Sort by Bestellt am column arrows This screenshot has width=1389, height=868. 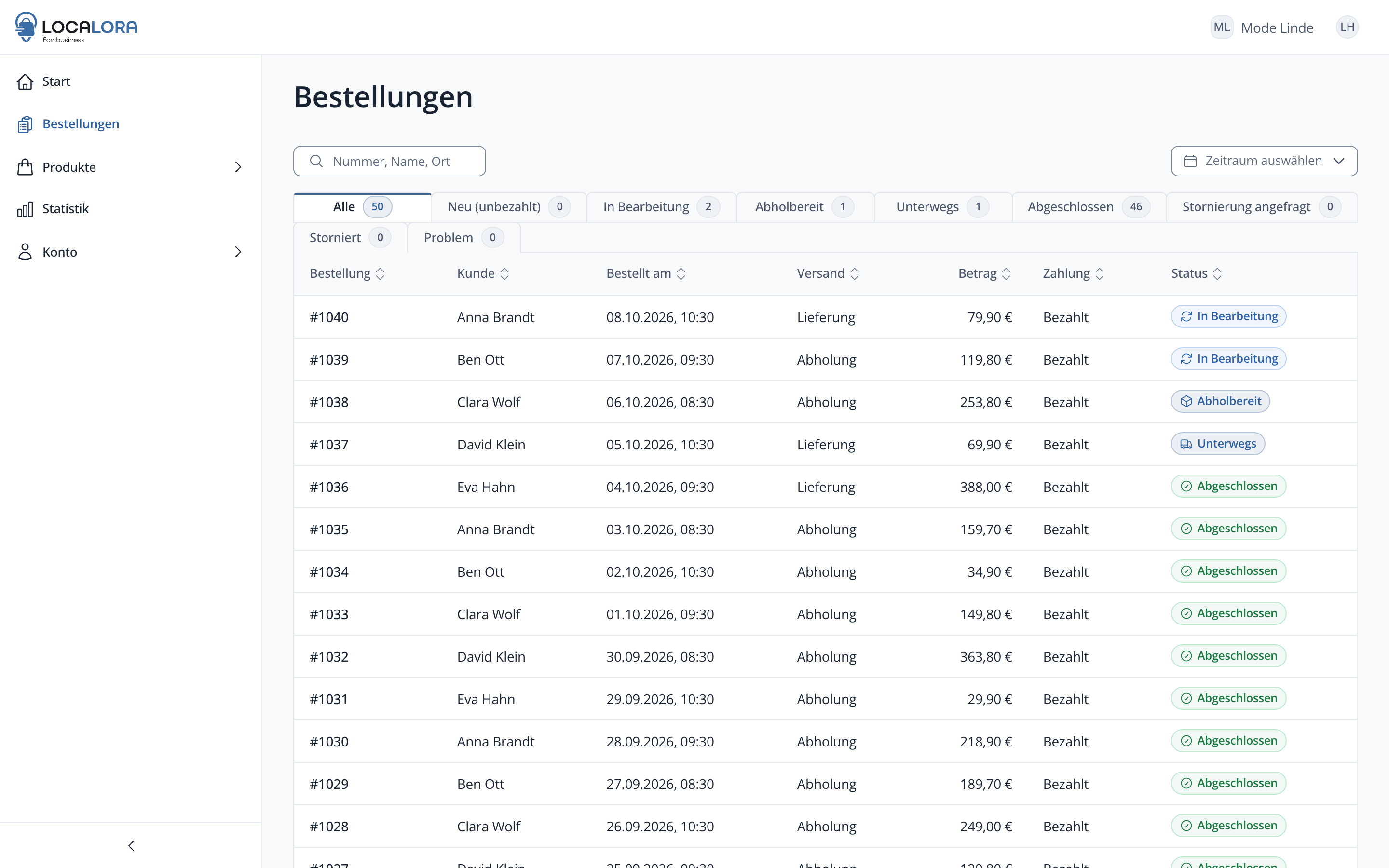click(x=681, y=274)
